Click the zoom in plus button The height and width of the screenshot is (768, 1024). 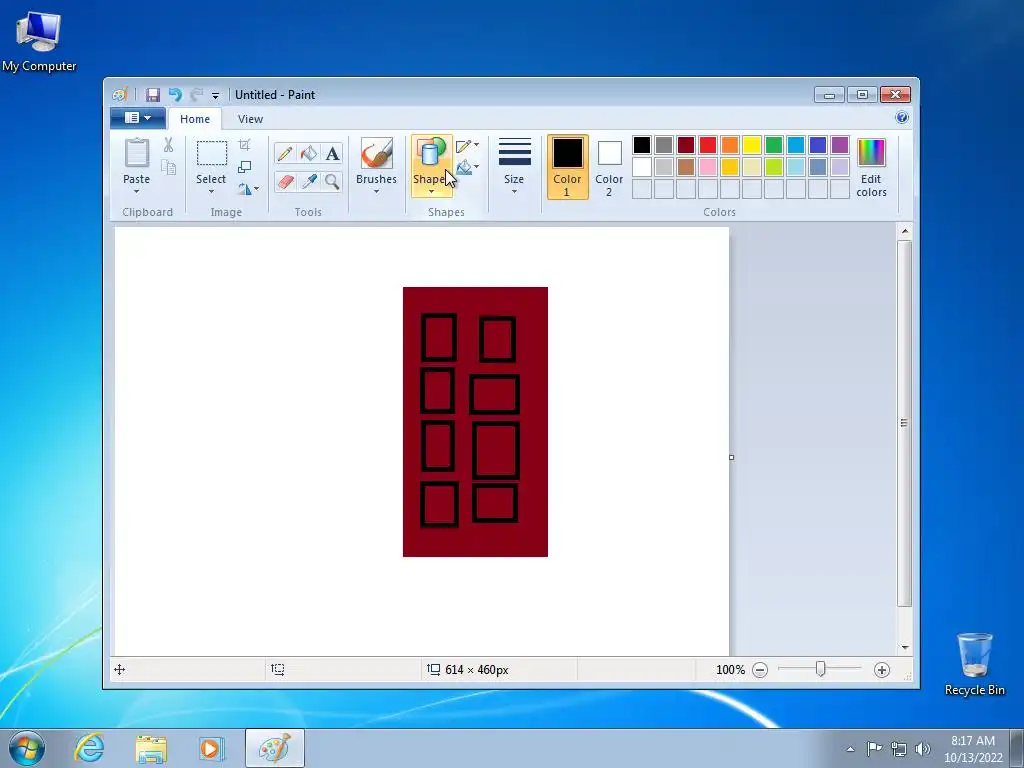click(x=882, y=670)
